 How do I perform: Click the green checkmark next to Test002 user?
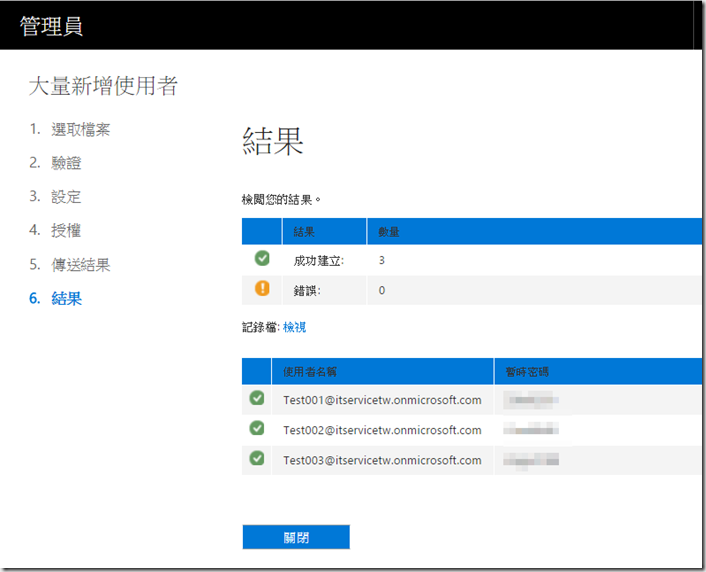pos(257,429)
